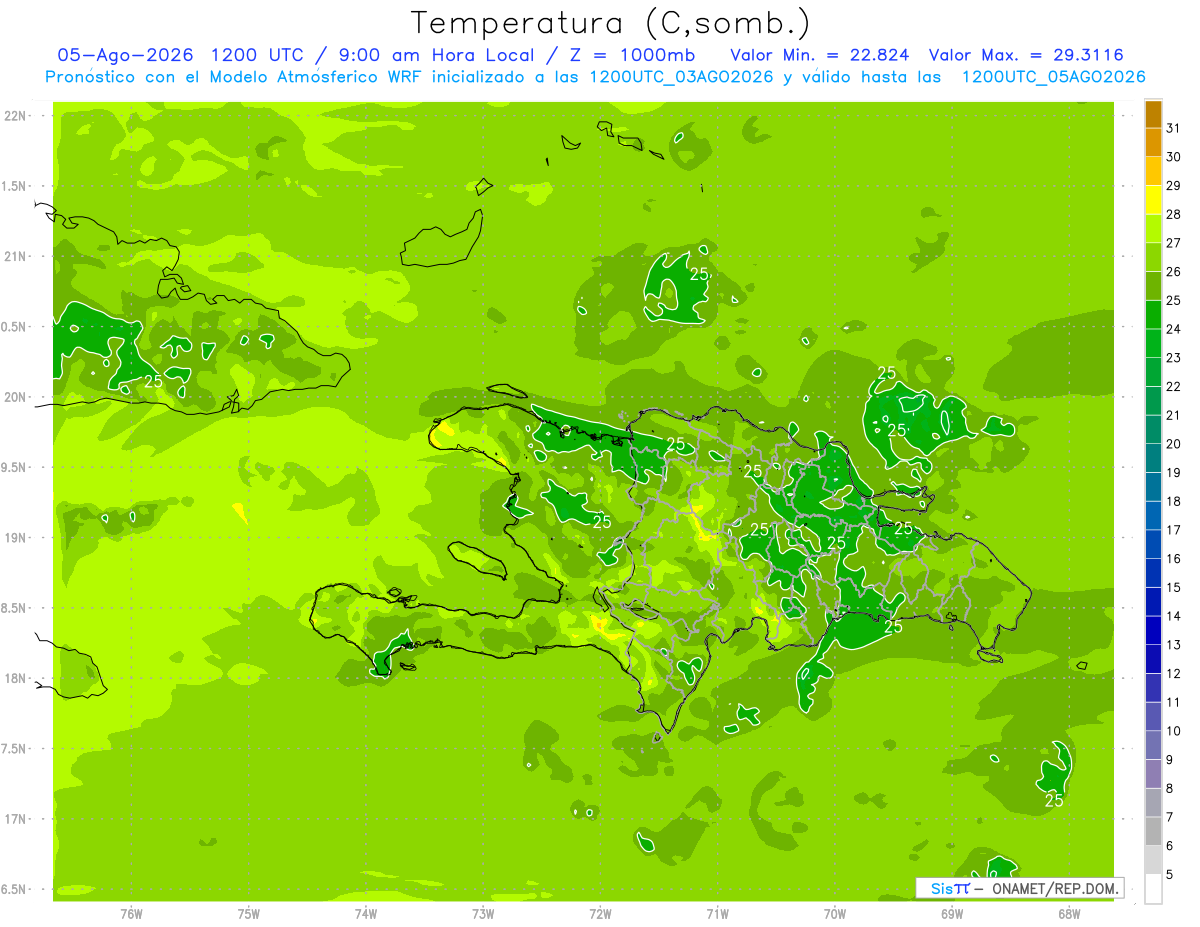Click the "7.5N" latitude label

point(13,749)
